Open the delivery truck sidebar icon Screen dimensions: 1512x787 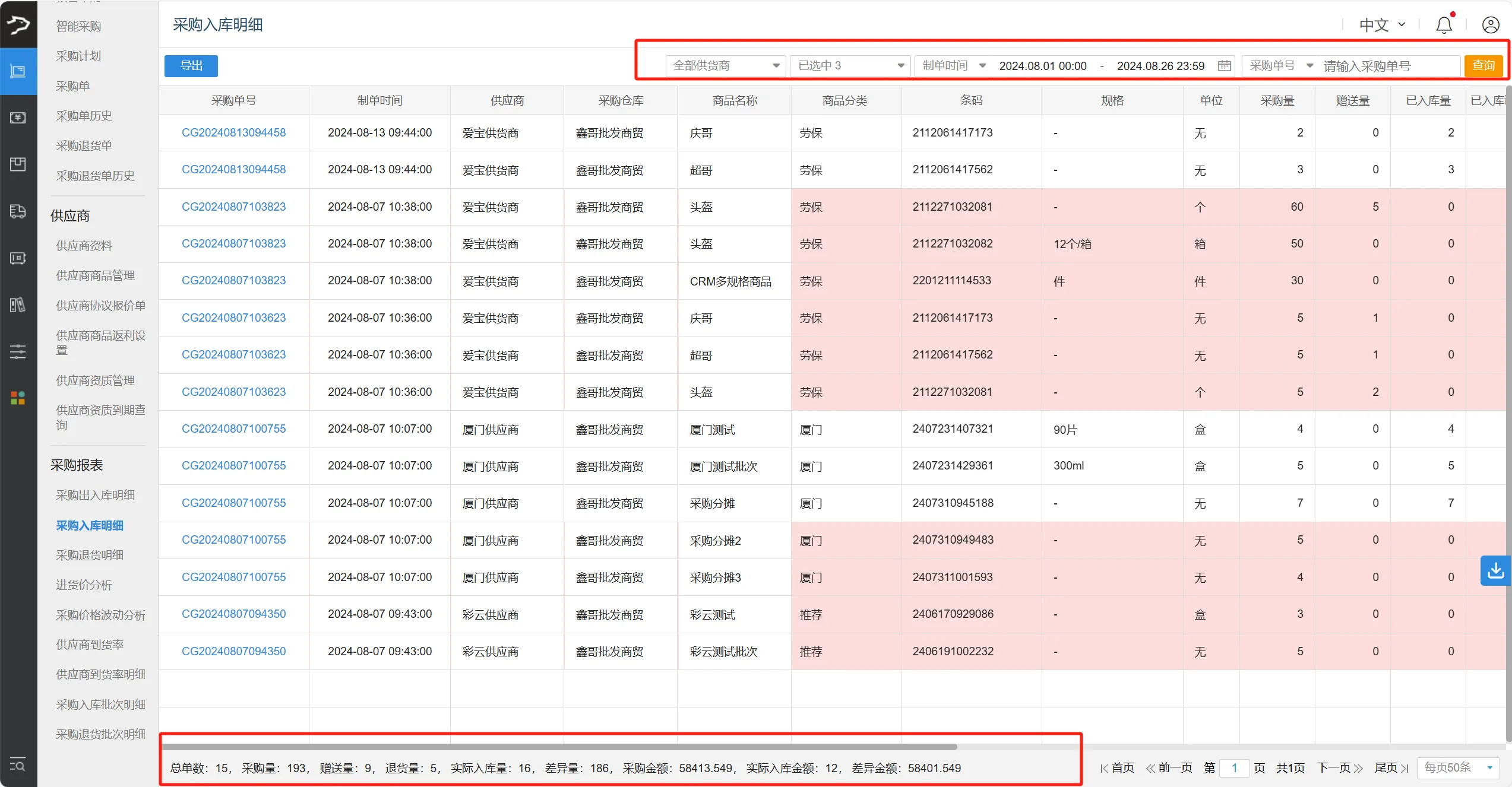(x=18, y=211)
